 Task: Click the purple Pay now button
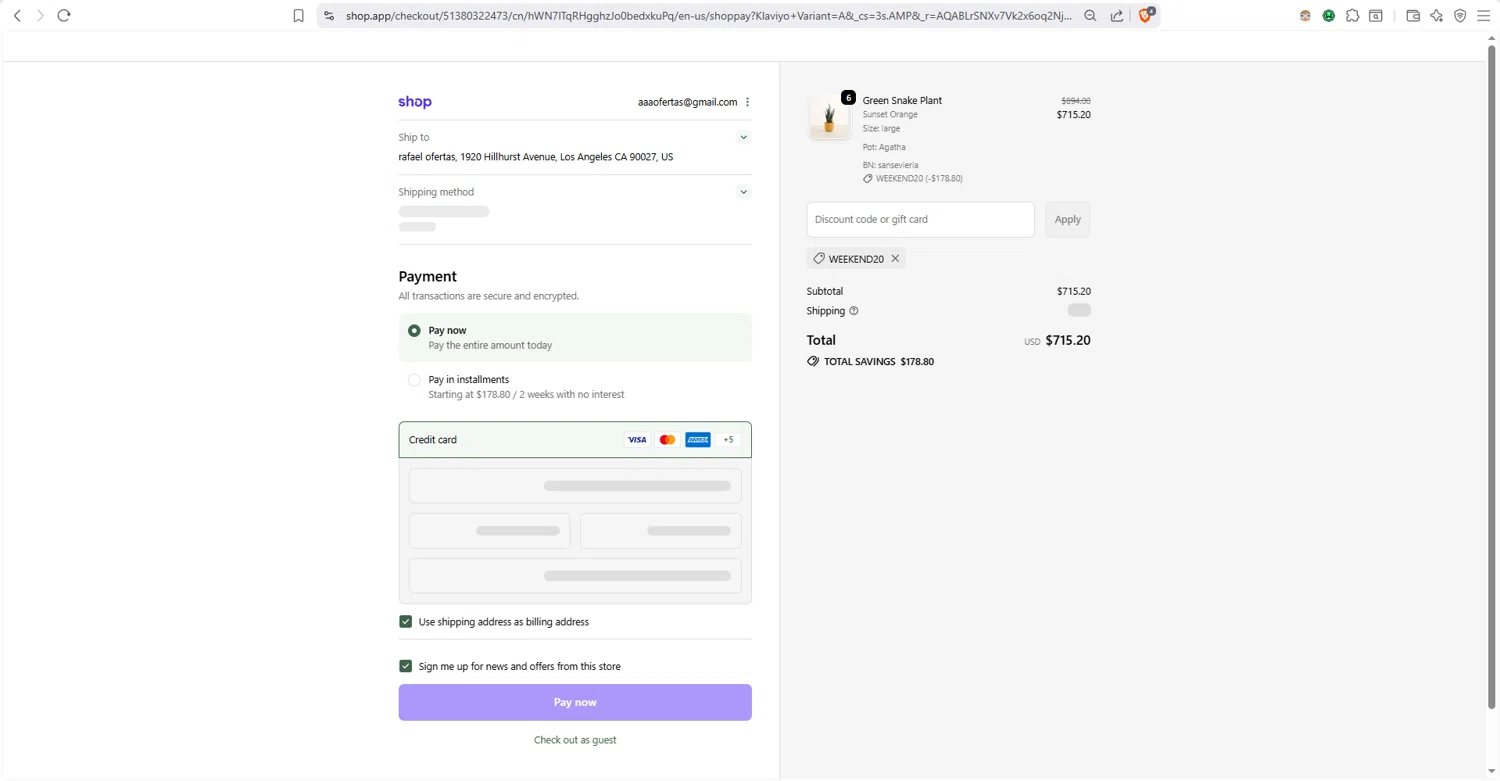575,702
